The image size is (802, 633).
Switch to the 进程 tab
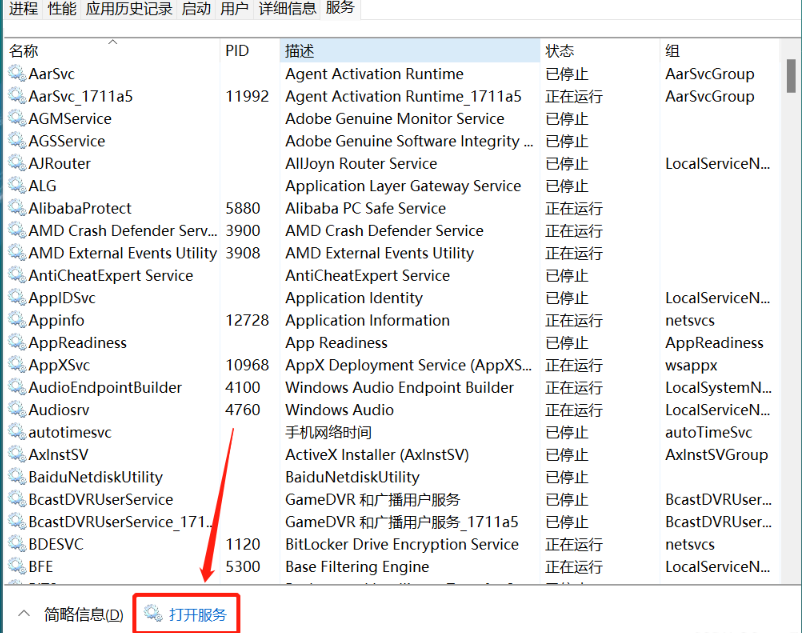(23, 9)
